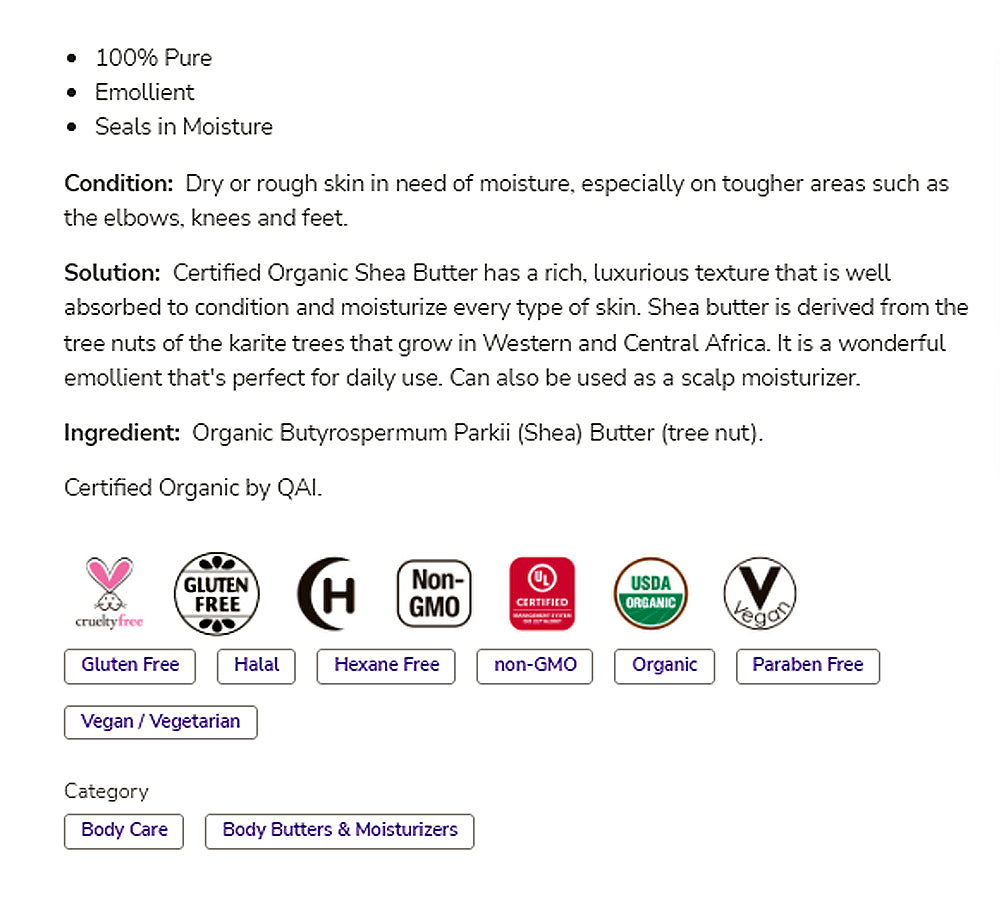
Task: Click the non-GMO tag button
Action: [535, 666]
